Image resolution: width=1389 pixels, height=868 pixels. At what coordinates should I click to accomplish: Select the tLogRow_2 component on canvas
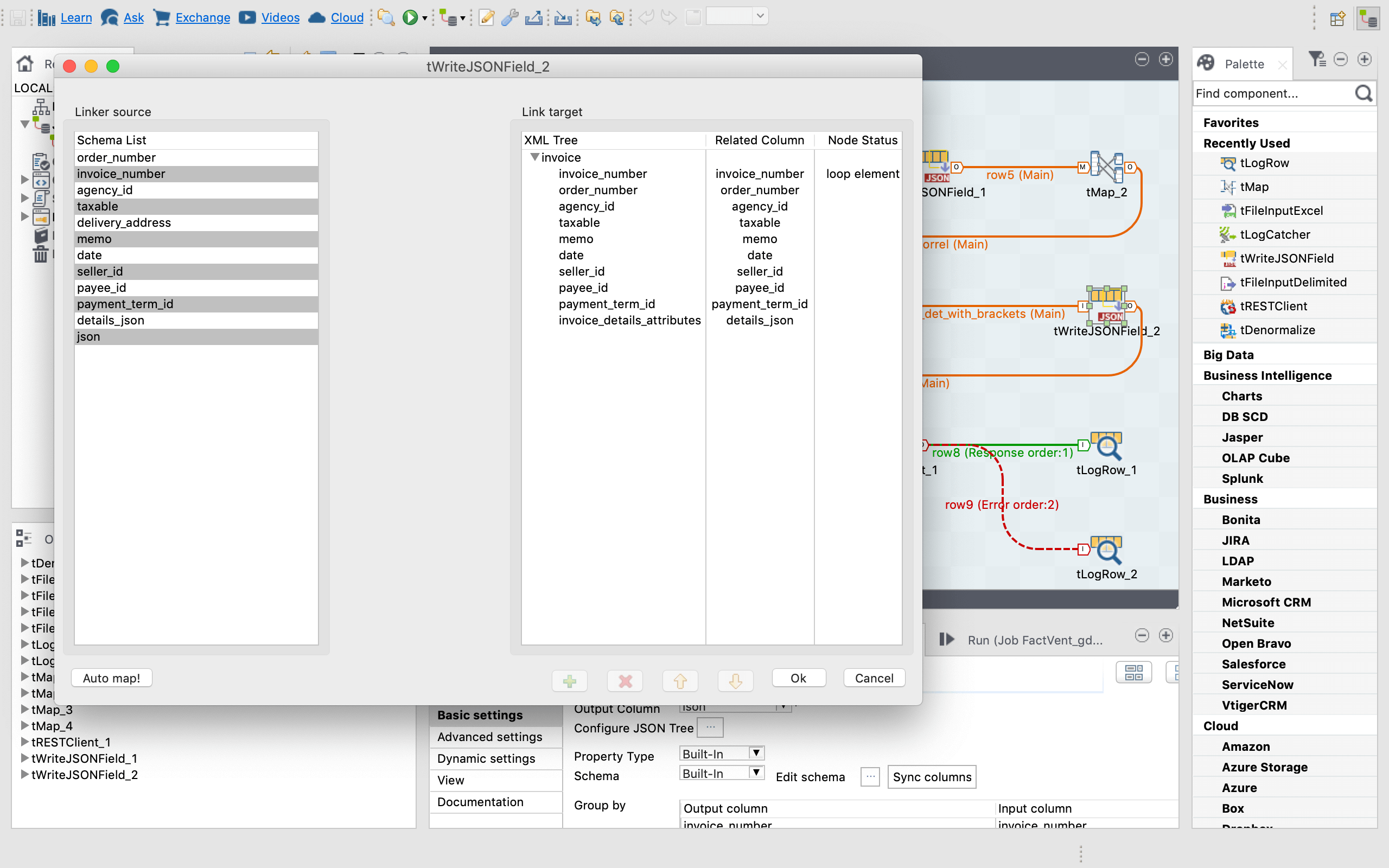[x=1106, y=550]
